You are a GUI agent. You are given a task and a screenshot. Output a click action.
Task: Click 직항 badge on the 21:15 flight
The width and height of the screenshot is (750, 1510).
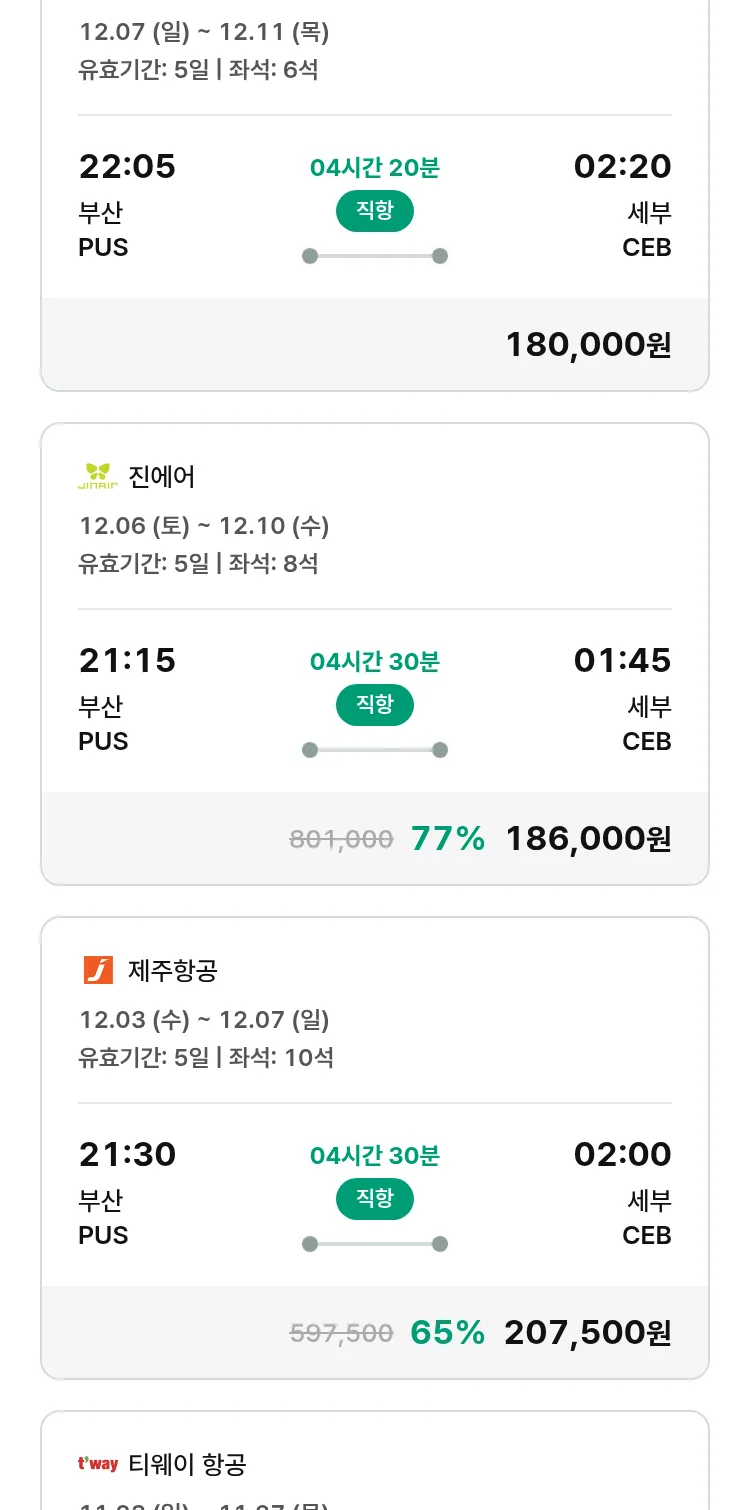374,705
